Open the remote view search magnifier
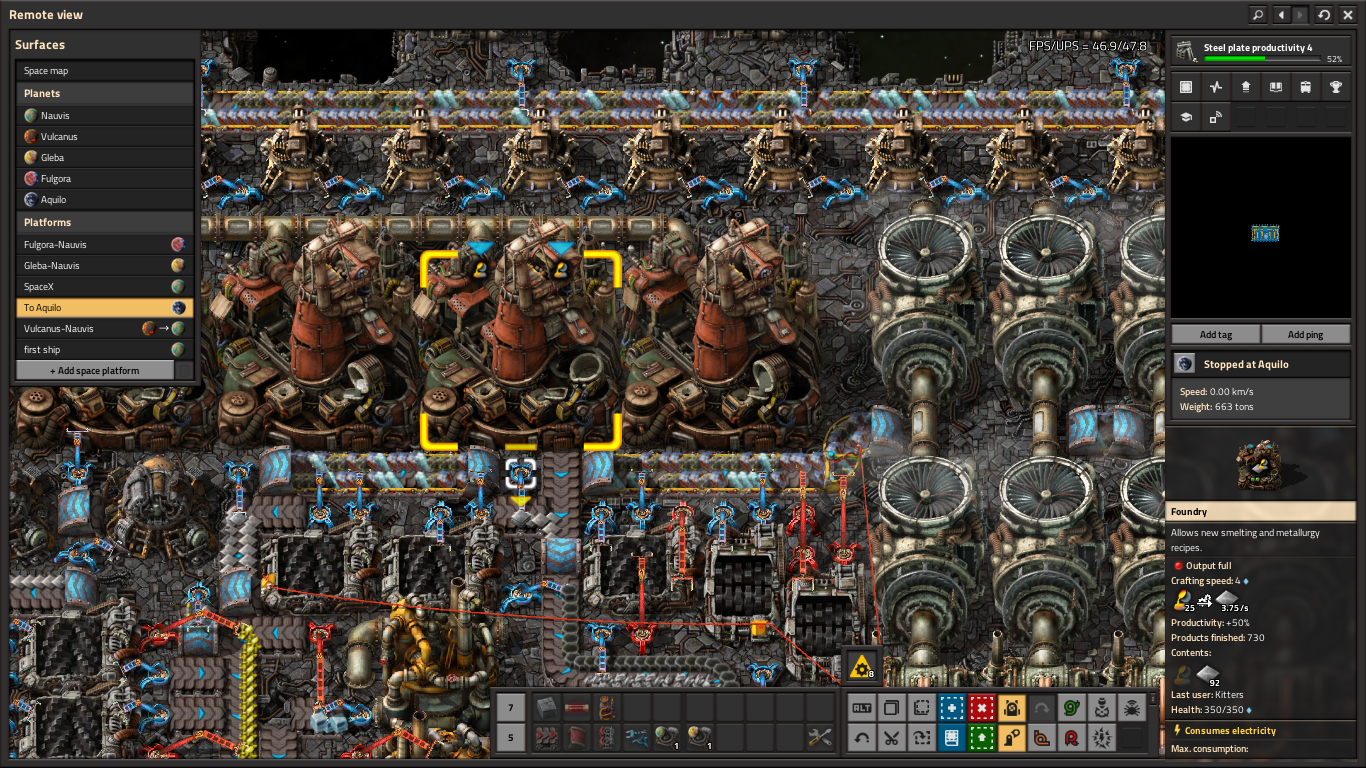The width and height of the screenshot is (1366, 768). pos(1257,15)
